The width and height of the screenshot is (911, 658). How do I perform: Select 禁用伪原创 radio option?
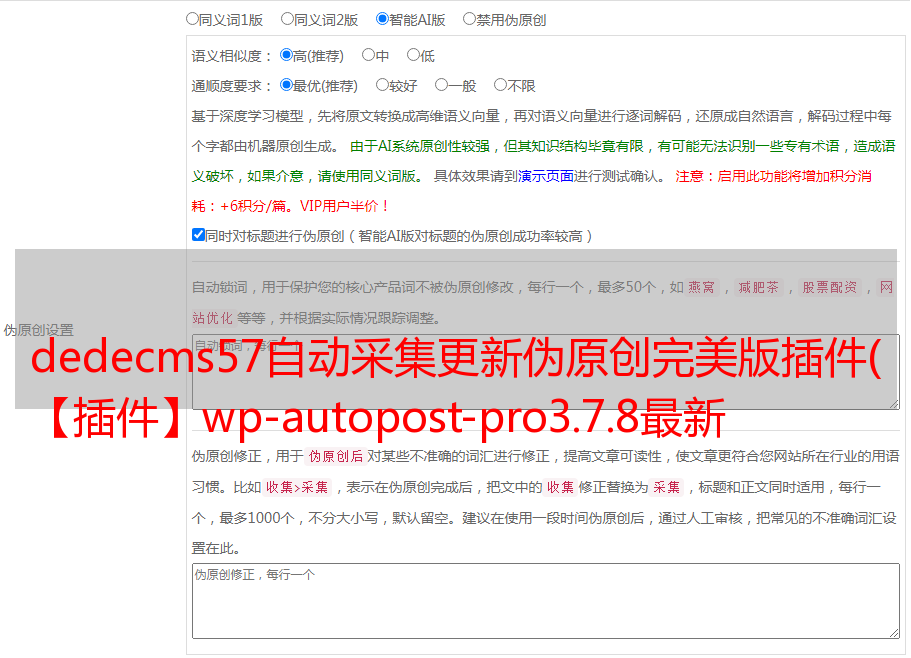[469, 19]
